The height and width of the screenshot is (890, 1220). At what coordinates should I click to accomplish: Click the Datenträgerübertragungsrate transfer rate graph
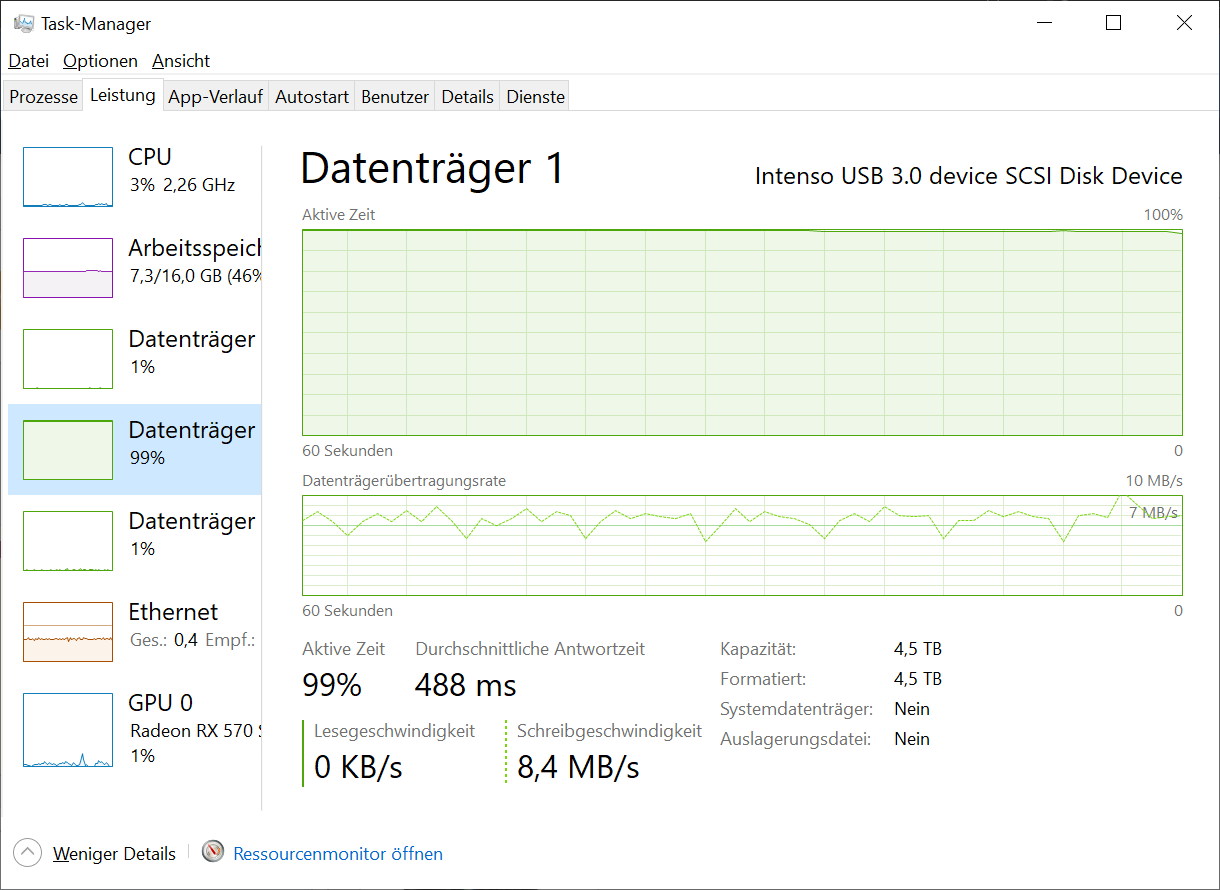point(742,545)
